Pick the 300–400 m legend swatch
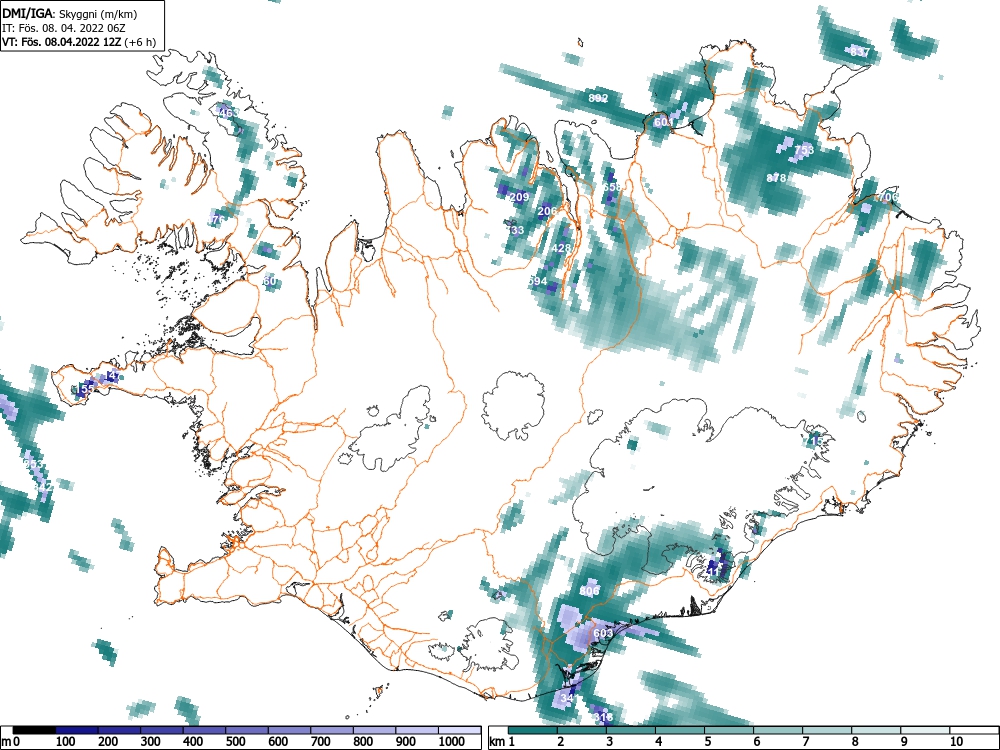This screenshot has width=1000, height=750. 162,730
